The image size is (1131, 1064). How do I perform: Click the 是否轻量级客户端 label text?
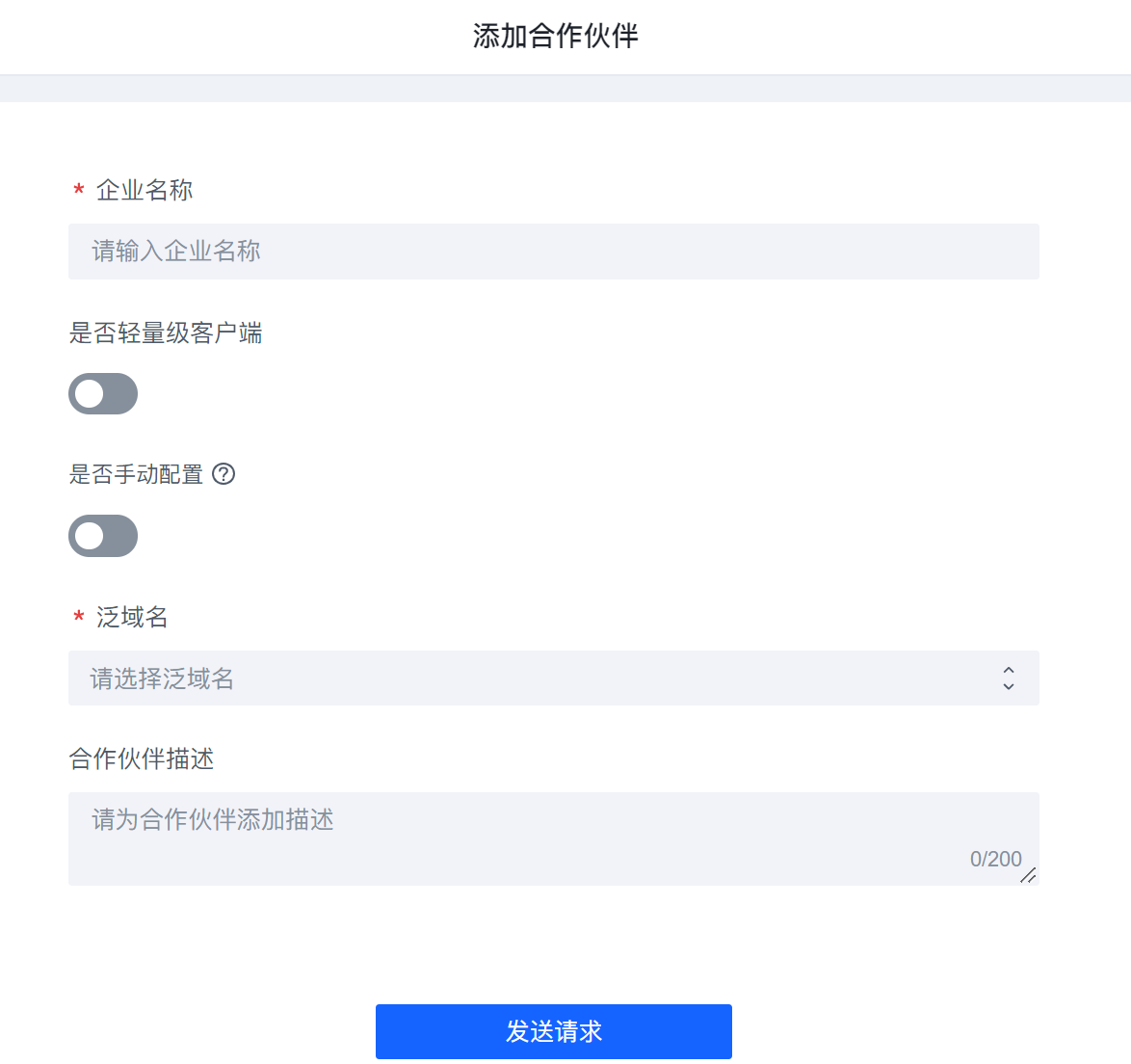(x=165, y=333)
